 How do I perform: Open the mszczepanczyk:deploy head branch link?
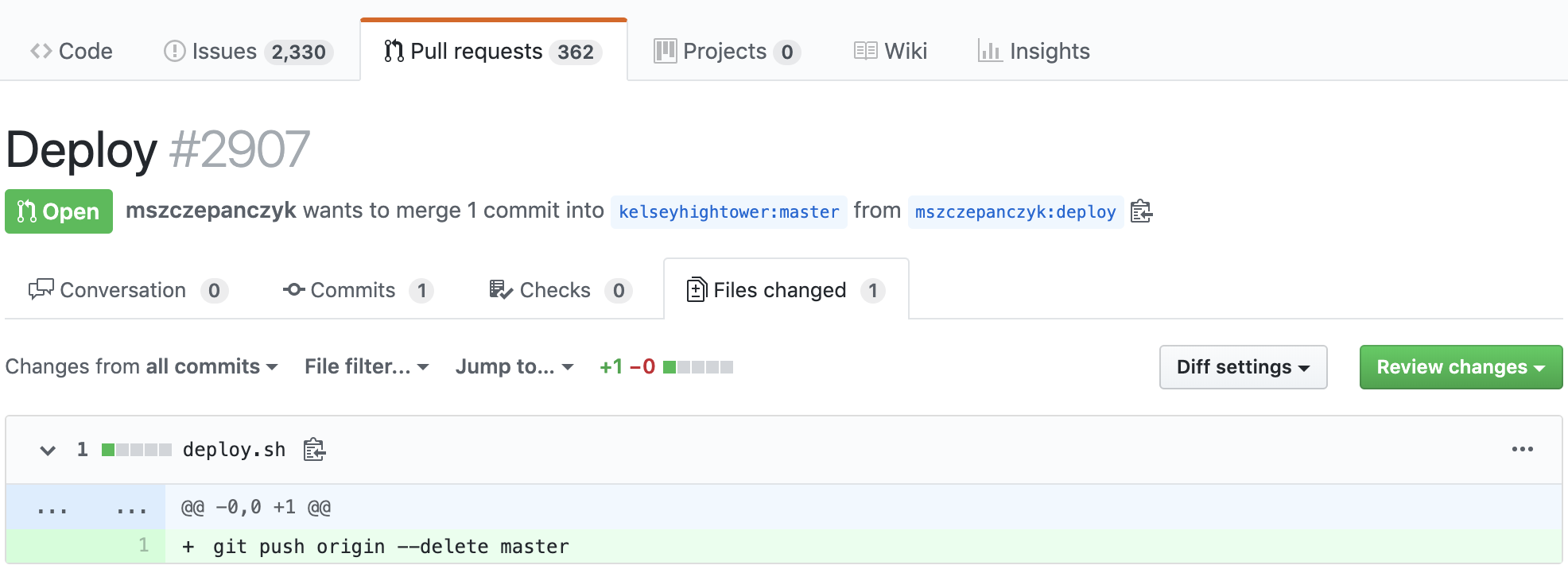click(x=1015, y=212)
